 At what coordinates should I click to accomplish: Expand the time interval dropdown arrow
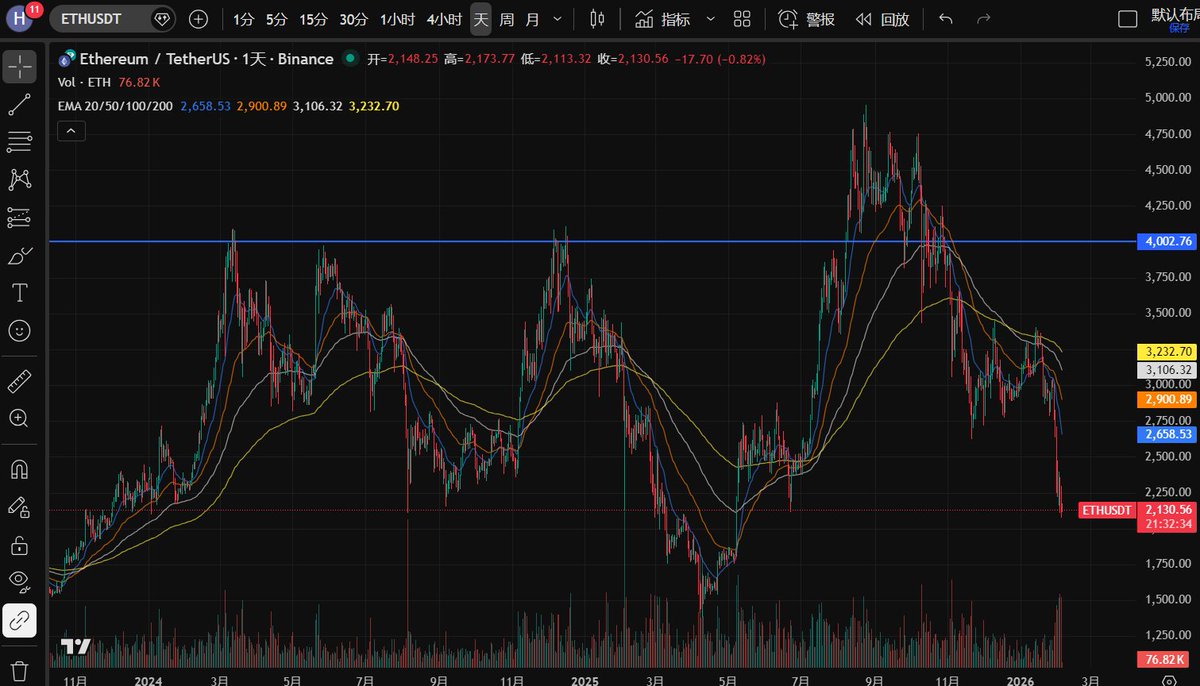pos(557,19)
